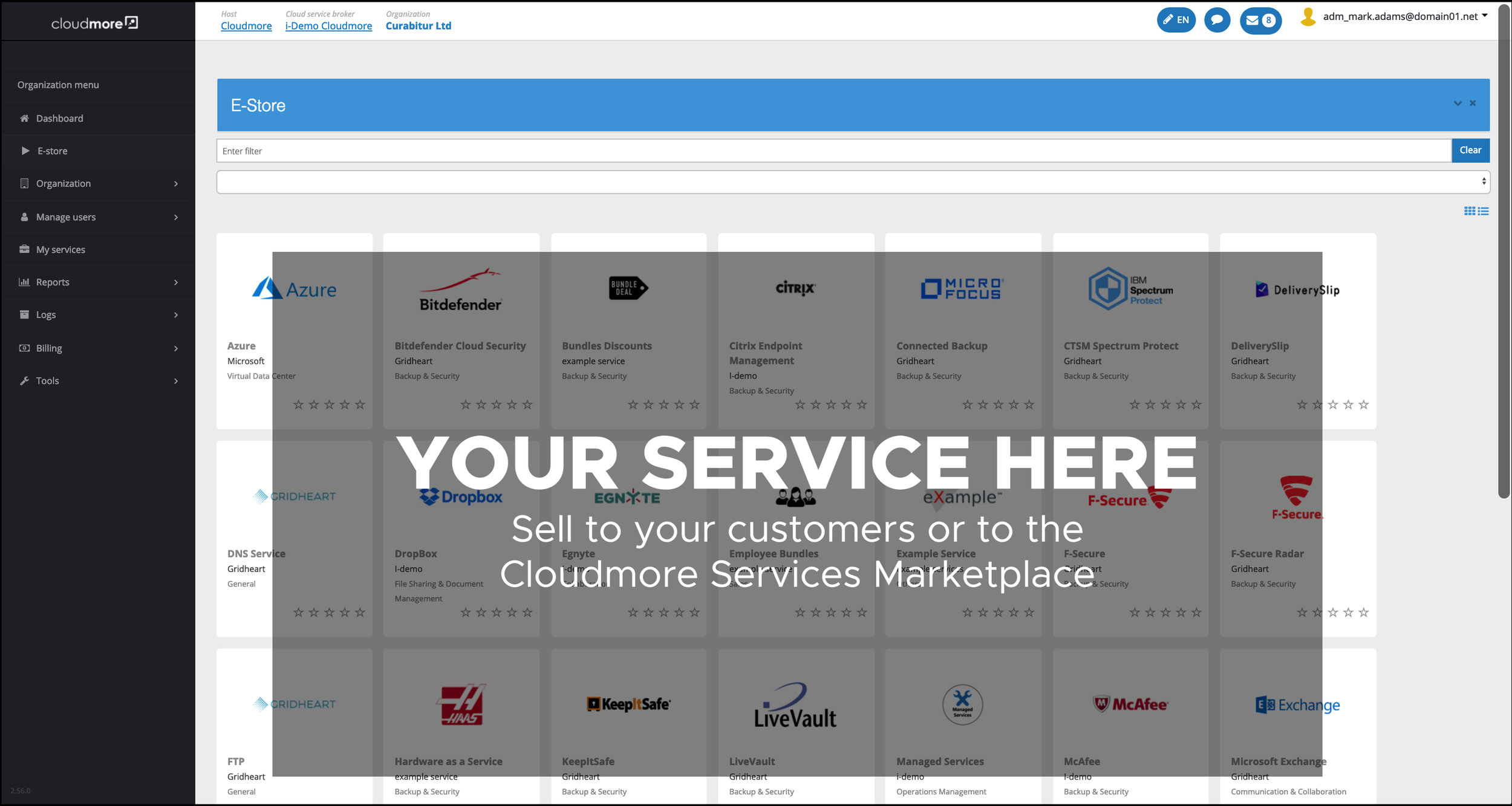Click the version number 2.56.0
Screen dimensions: 1512x806
20,791
